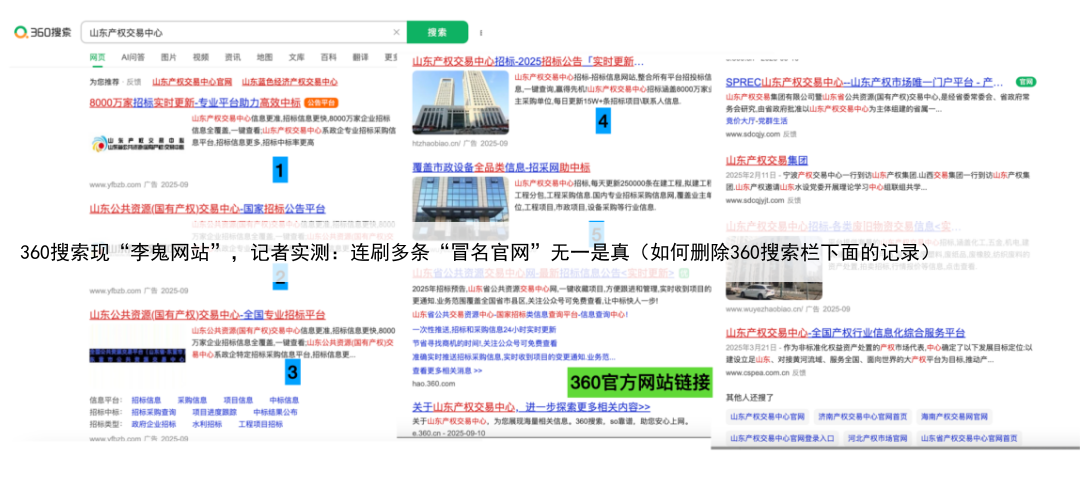This screenshot has width=1080, height=504.
Task: Open the 8000万家招标实时更新 result link
Action: (194, 102)
